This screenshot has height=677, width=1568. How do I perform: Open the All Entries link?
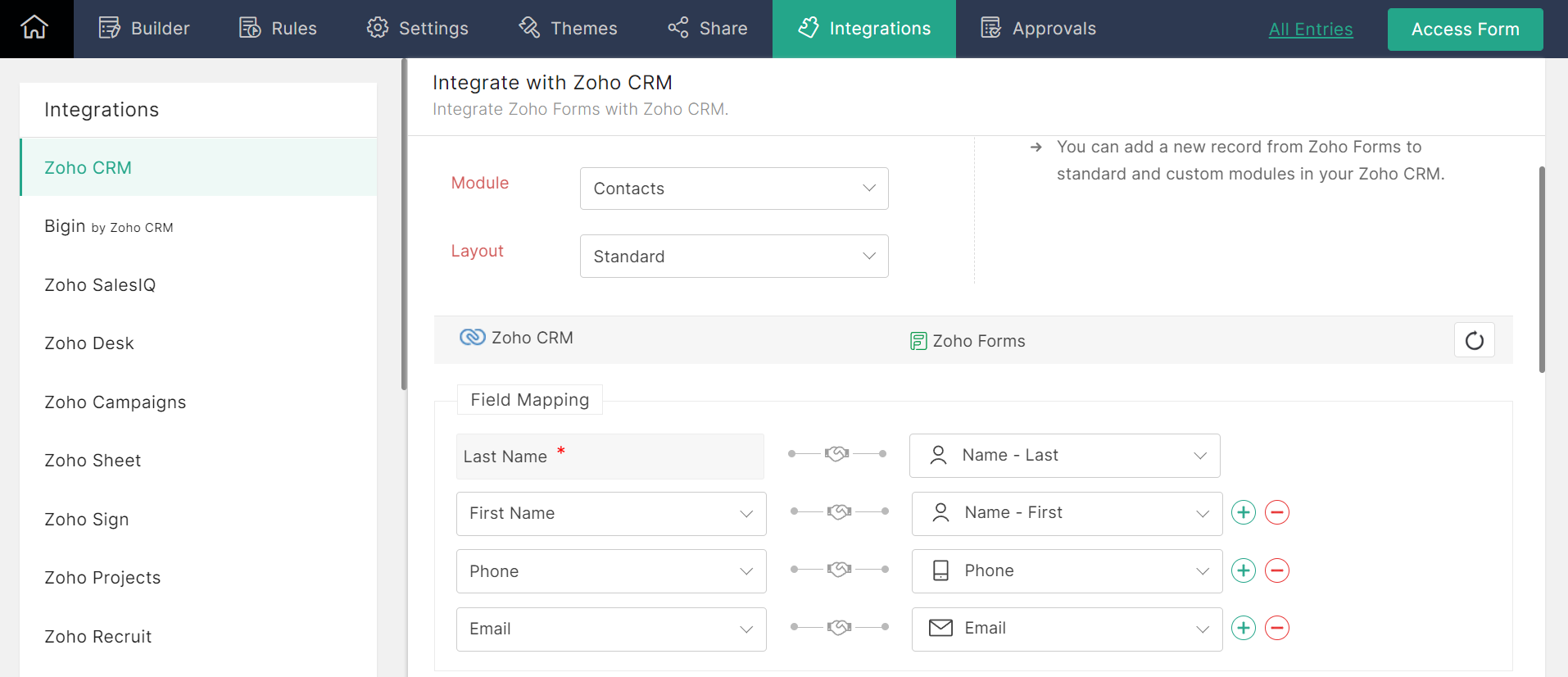click(1311, 30)
